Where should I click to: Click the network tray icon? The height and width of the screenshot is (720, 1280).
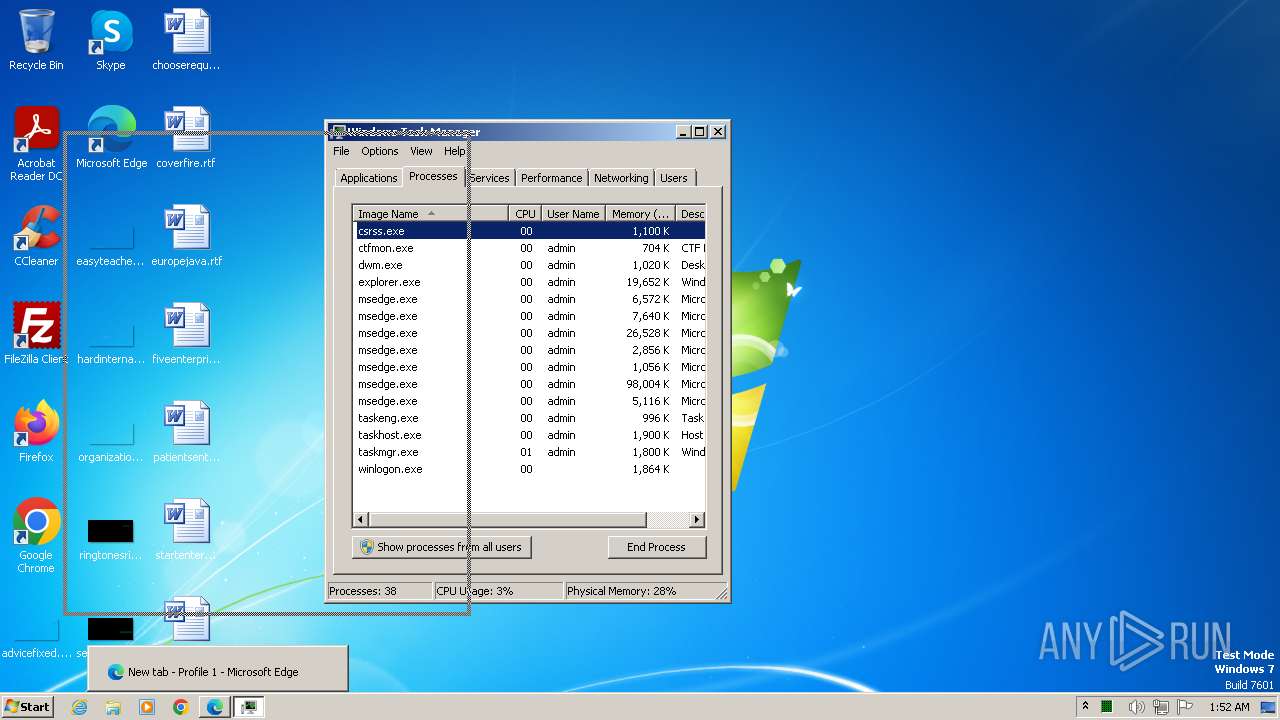[x=1161, y=707]
